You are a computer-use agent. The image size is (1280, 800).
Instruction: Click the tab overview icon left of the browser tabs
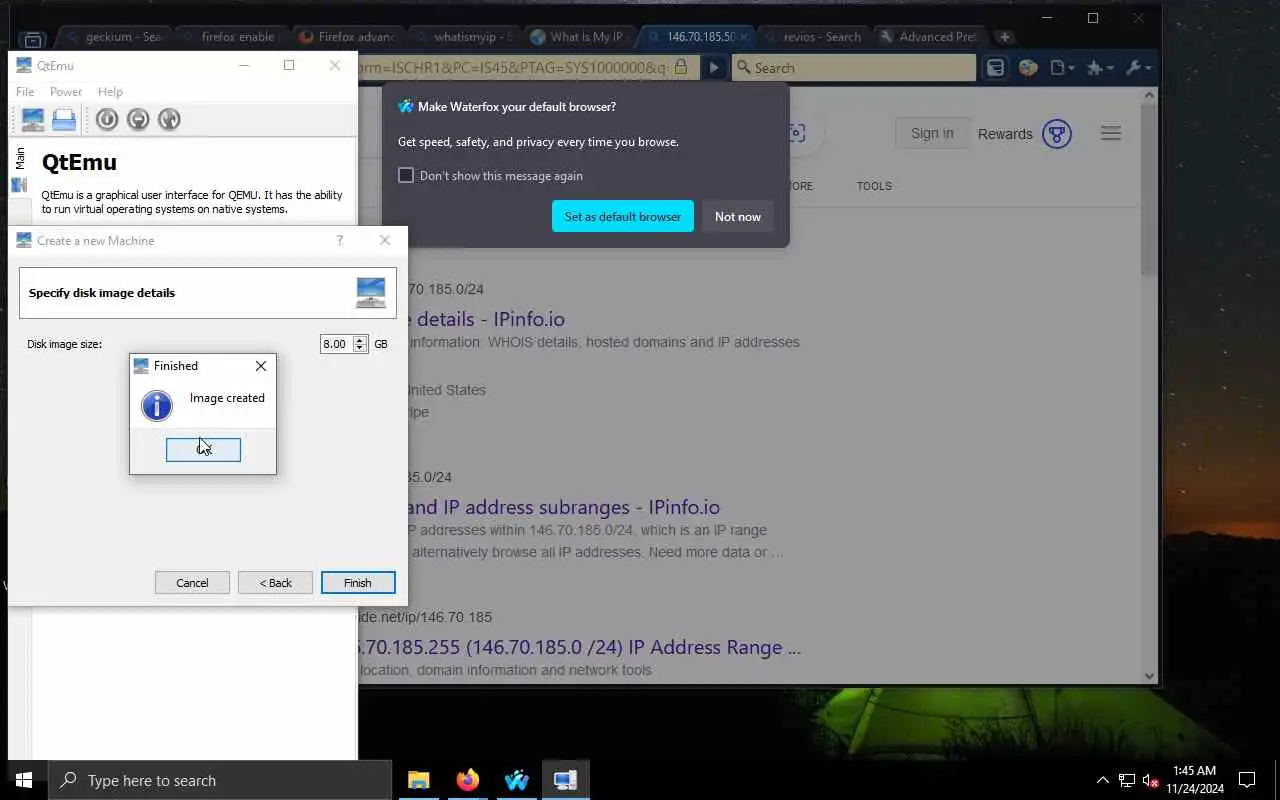point(32,41)
